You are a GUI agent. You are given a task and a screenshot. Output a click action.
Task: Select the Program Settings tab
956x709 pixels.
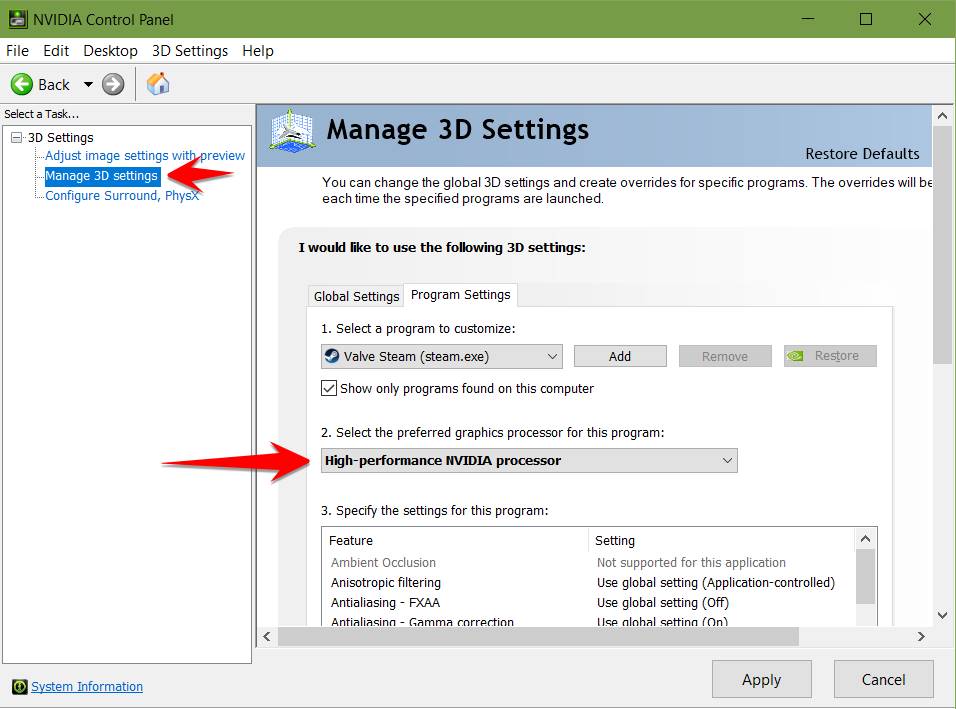tap(460, 294)
